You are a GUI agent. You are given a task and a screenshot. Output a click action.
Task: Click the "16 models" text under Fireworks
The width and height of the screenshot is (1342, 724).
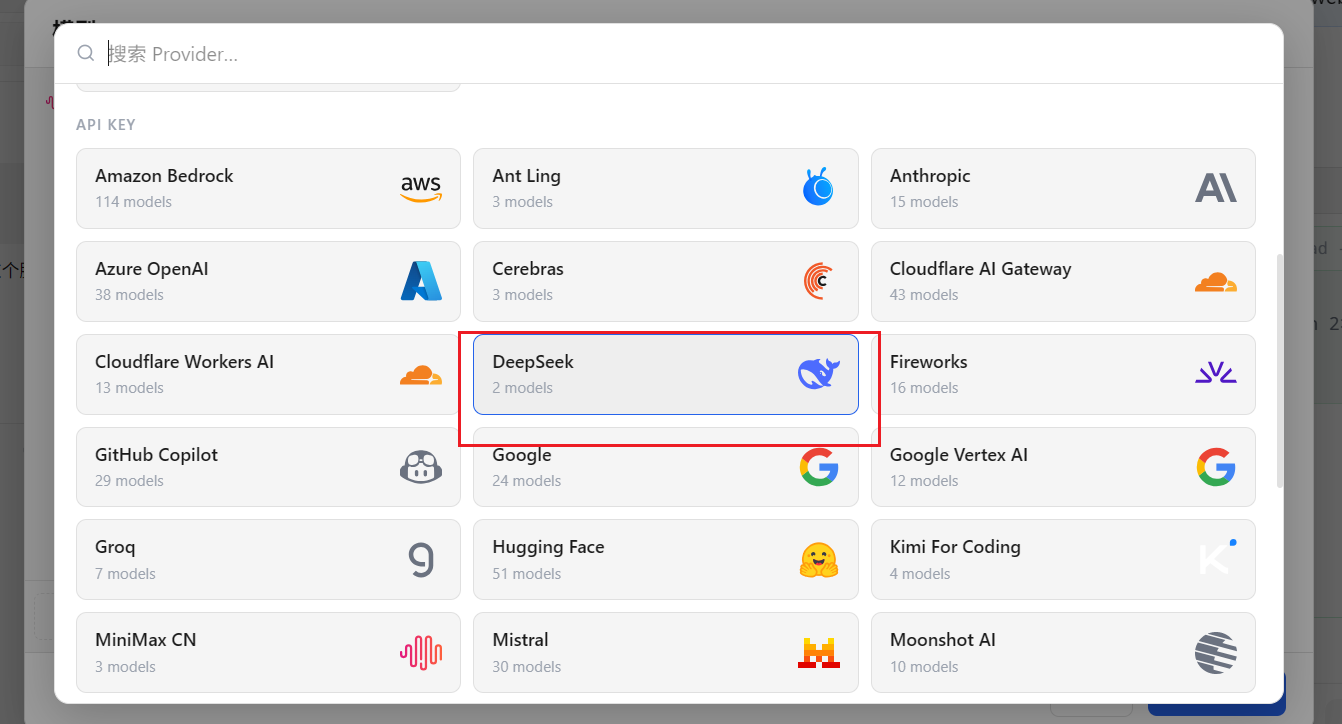(x=924, y=388)
